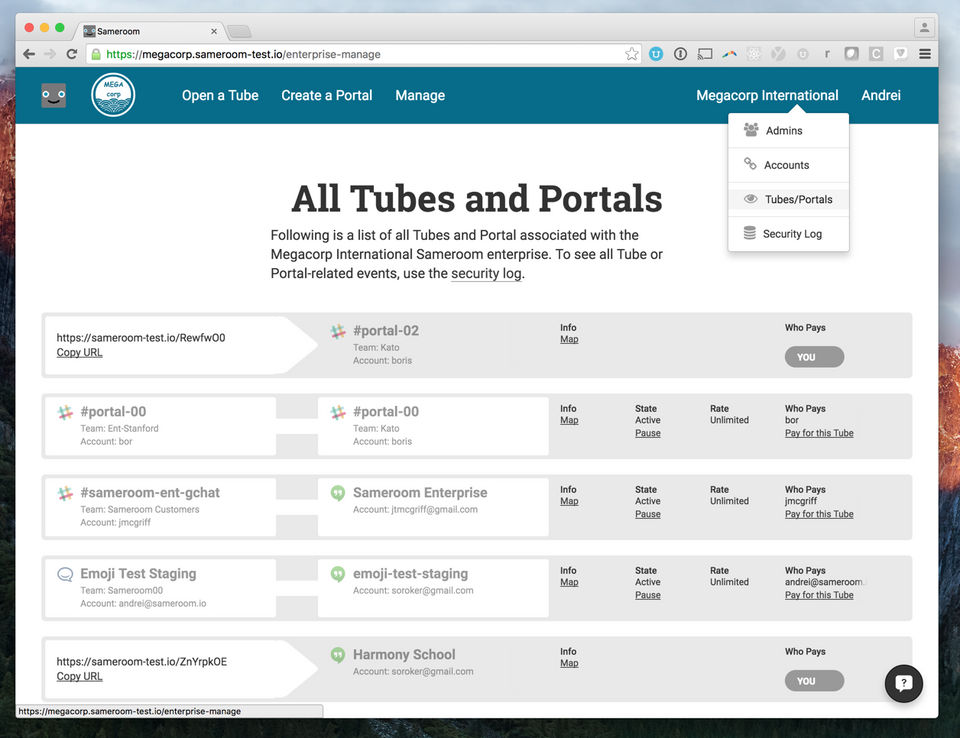Click the browser address bar
Image resolution: width=960 pixels, height=738 pixels.
tap(360, 54)
